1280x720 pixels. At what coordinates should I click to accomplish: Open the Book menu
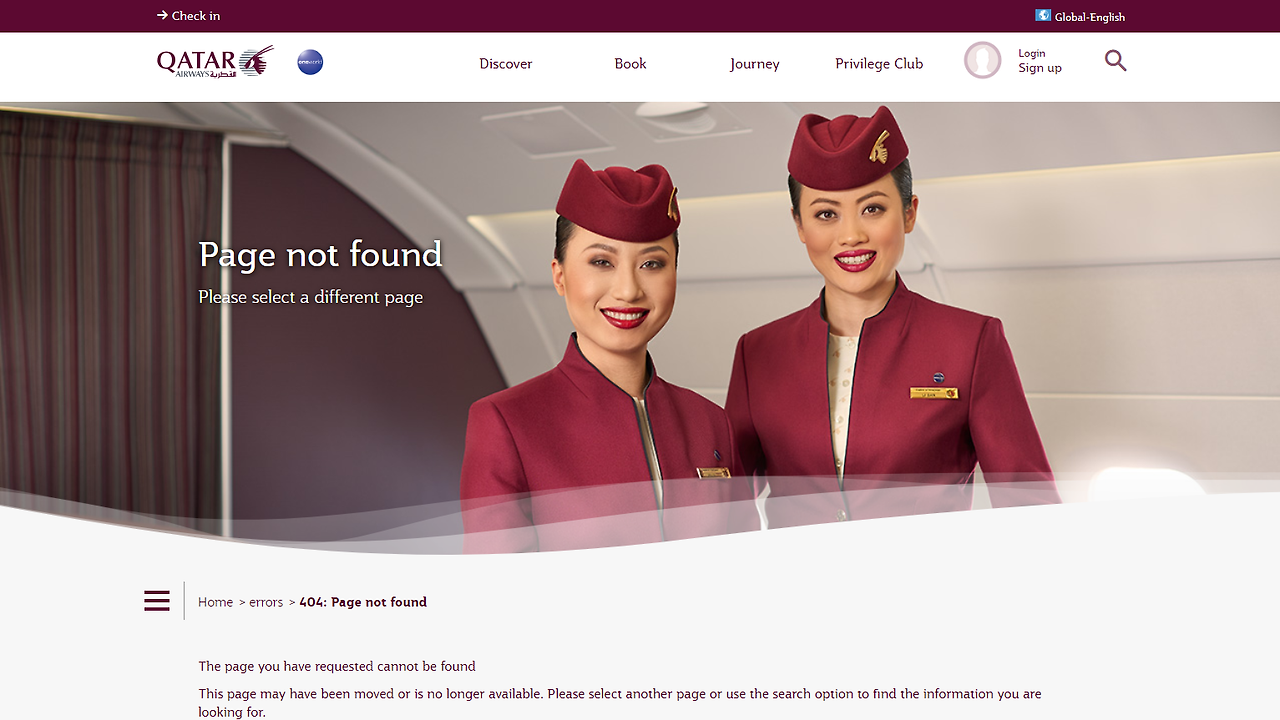(x=630, y=63)
